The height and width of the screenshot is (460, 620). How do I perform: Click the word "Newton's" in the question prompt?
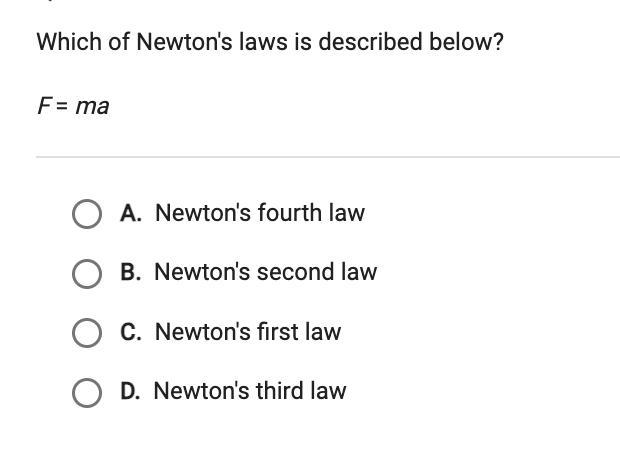point(176,43)
